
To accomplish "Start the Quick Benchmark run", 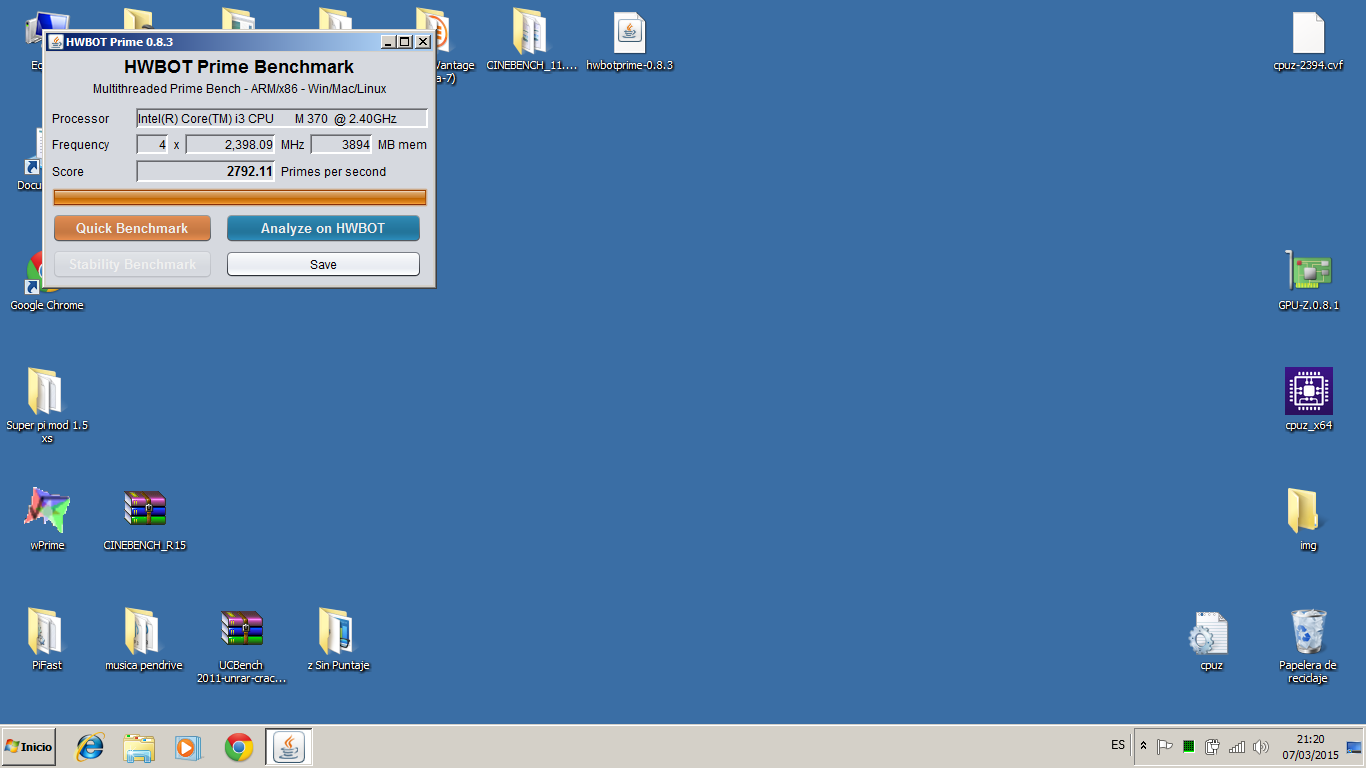I will [132, 228].
